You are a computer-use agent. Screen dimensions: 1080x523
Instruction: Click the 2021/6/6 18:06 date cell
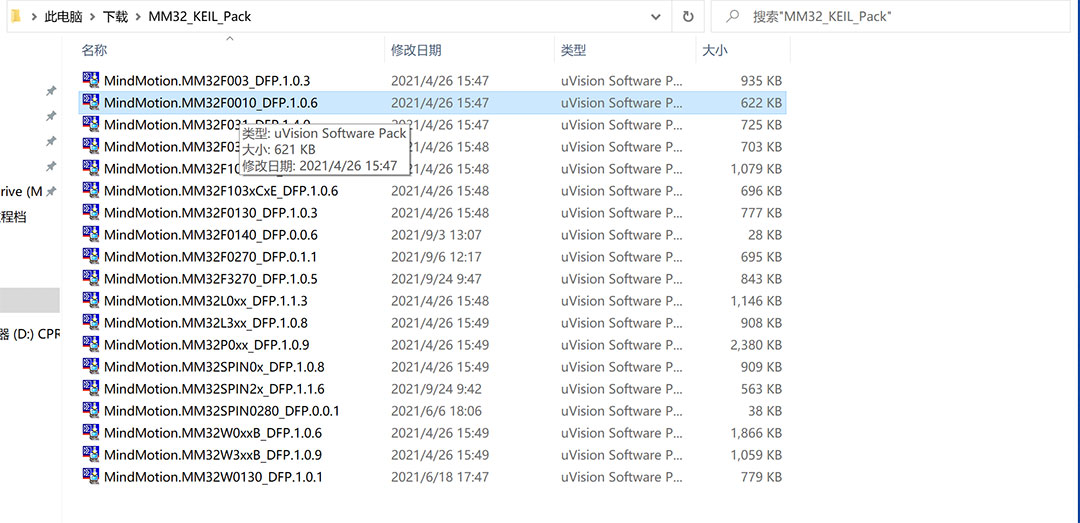[436, 411]
